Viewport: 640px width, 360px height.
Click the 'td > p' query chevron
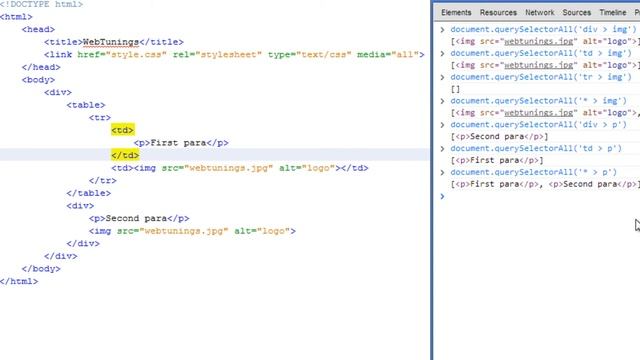(x=442, y=149)
